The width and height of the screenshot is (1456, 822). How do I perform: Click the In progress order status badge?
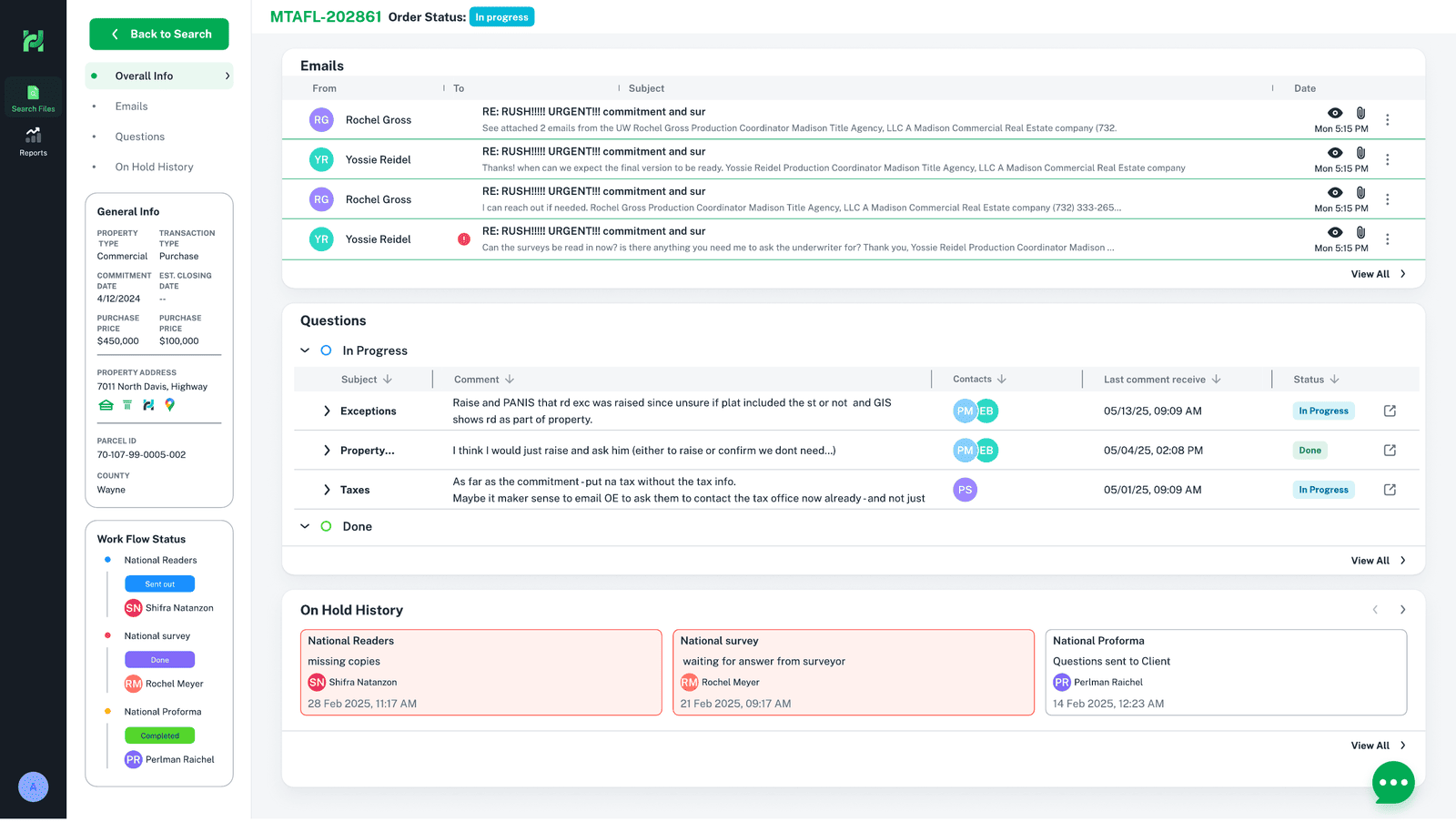501,17
